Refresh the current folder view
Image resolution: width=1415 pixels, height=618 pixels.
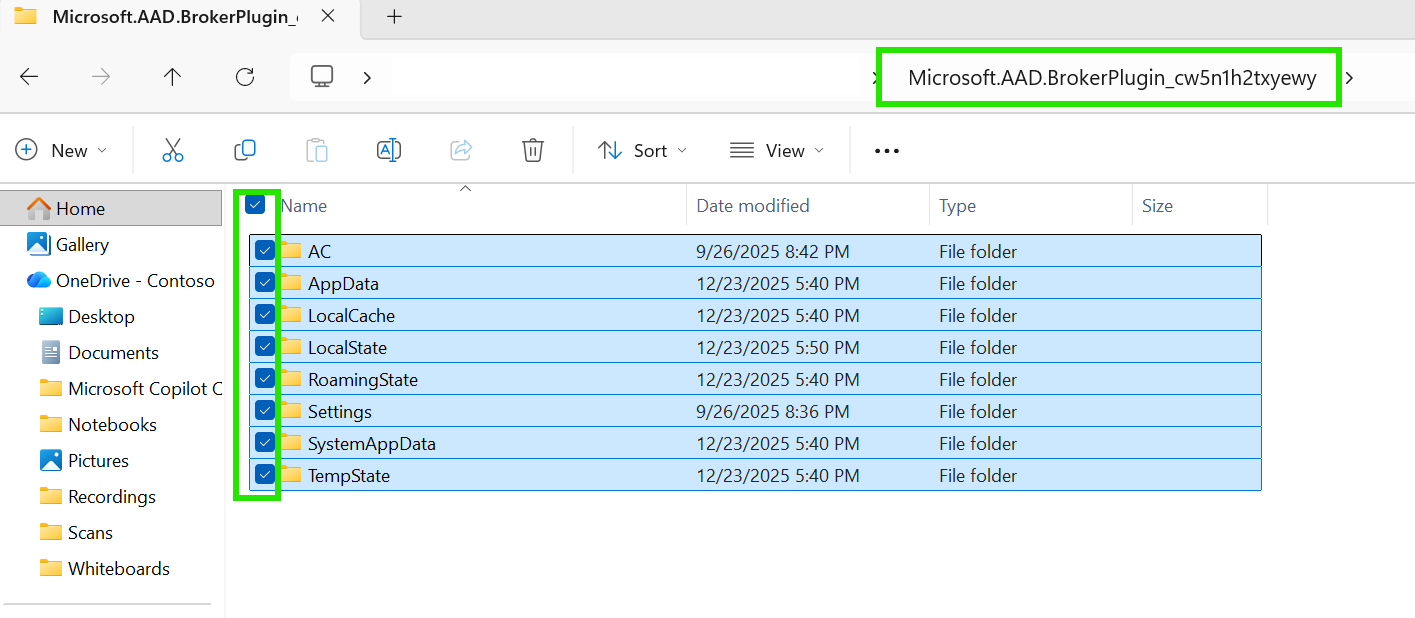[x=245, y=77]
